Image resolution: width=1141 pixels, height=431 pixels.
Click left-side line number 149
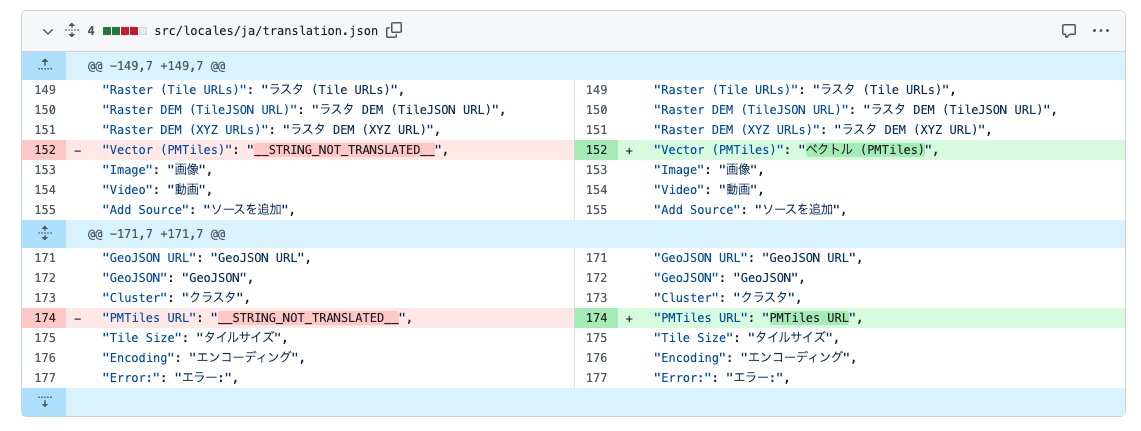44,90
